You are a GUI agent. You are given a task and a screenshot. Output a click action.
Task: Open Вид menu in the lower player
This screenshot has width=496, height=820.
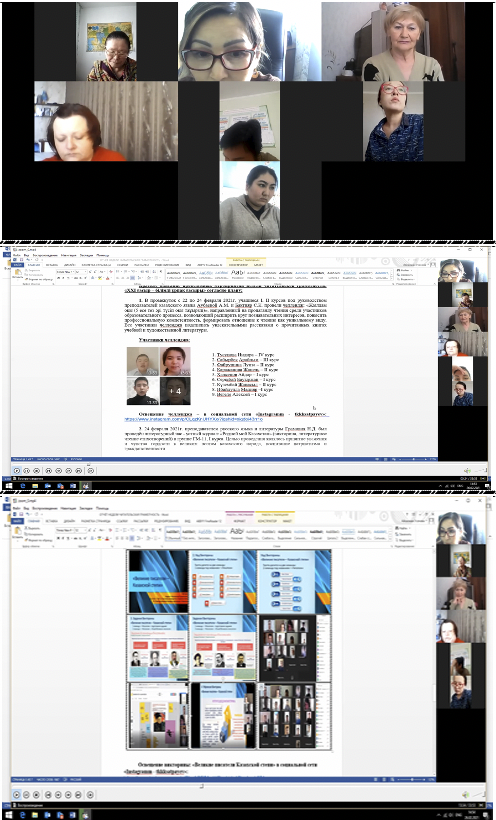tap(26, 508)
